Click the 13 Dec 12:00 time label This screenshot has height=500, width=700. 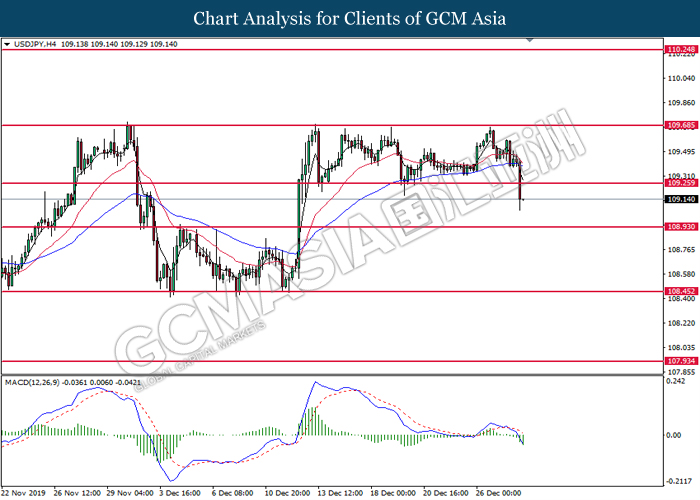click(340, 493)
